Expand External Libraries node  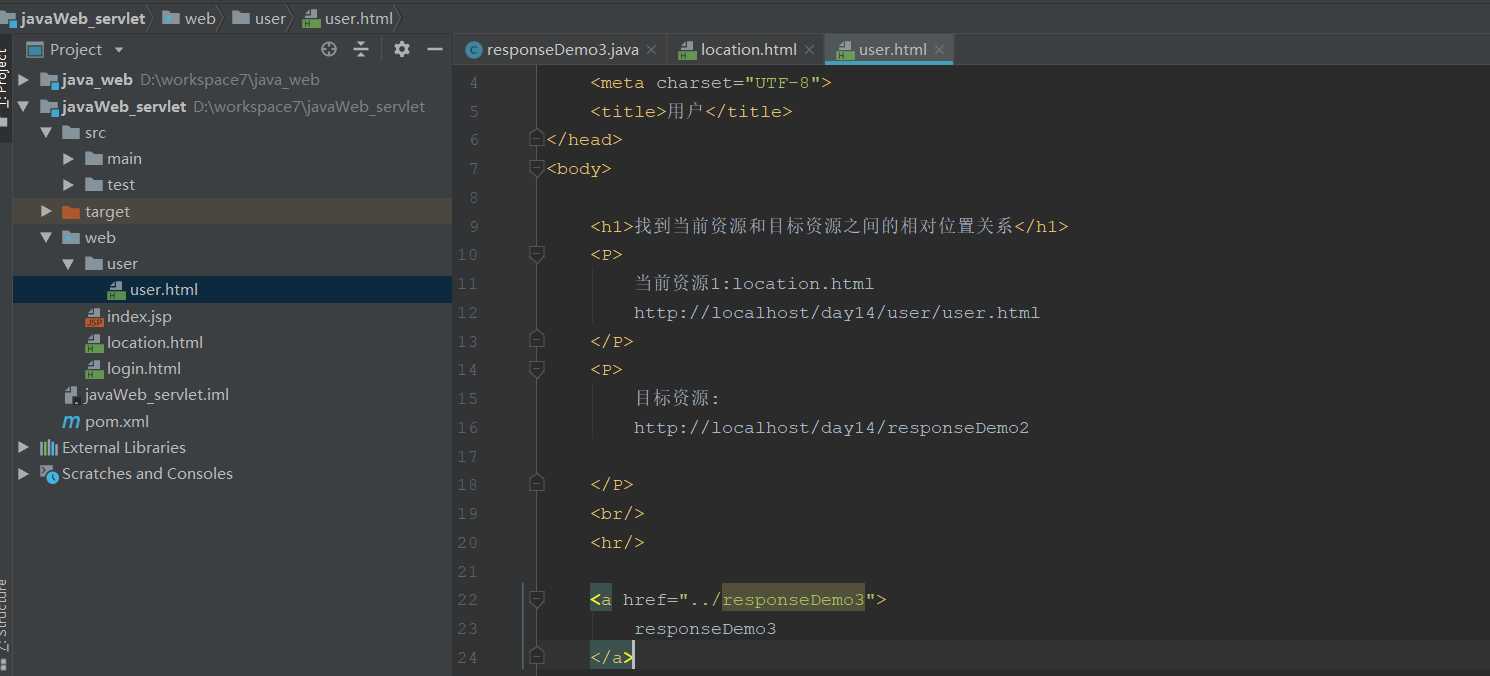[24, 447]
